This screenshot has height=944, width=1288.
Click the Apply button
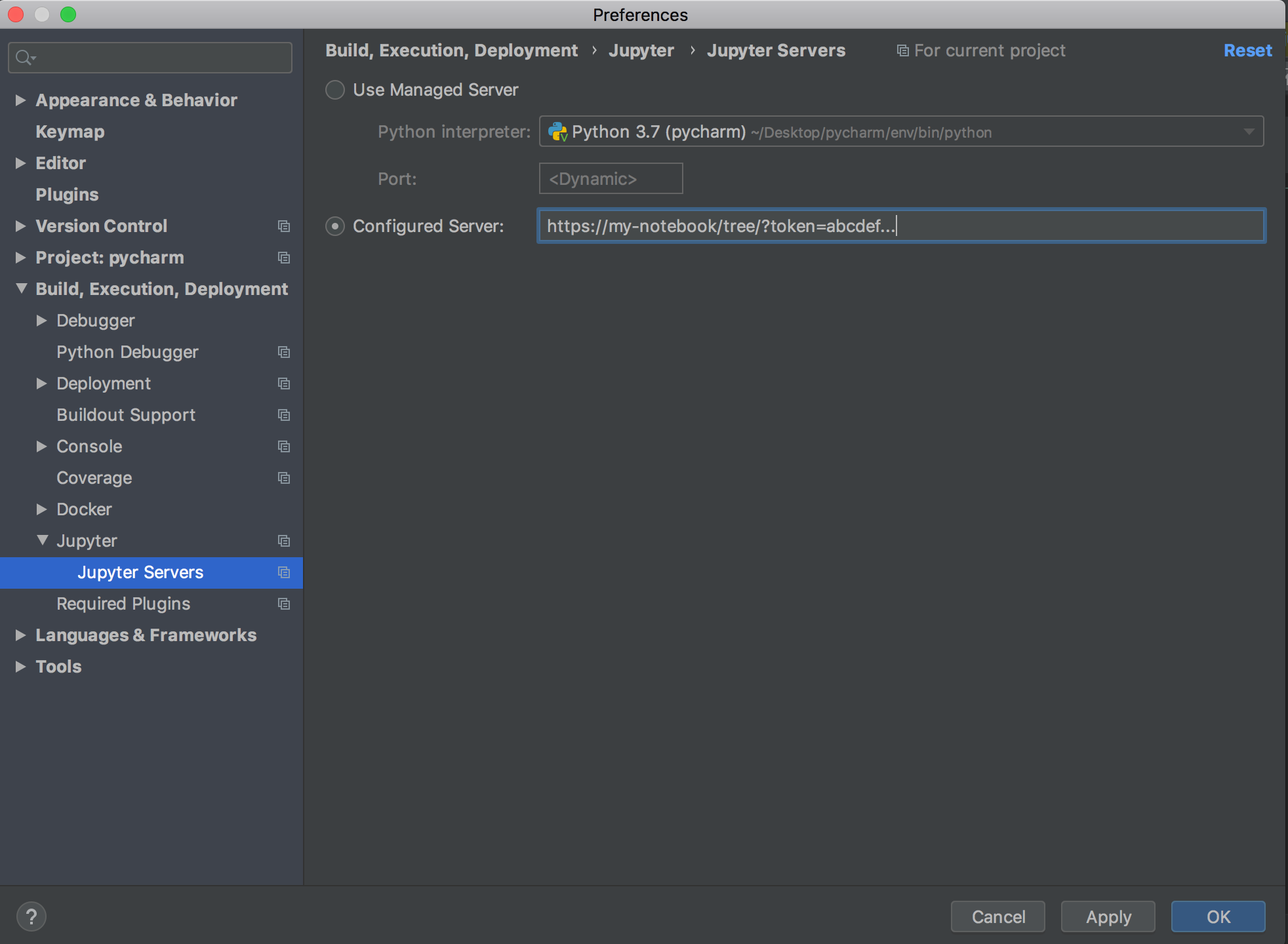1108,916
